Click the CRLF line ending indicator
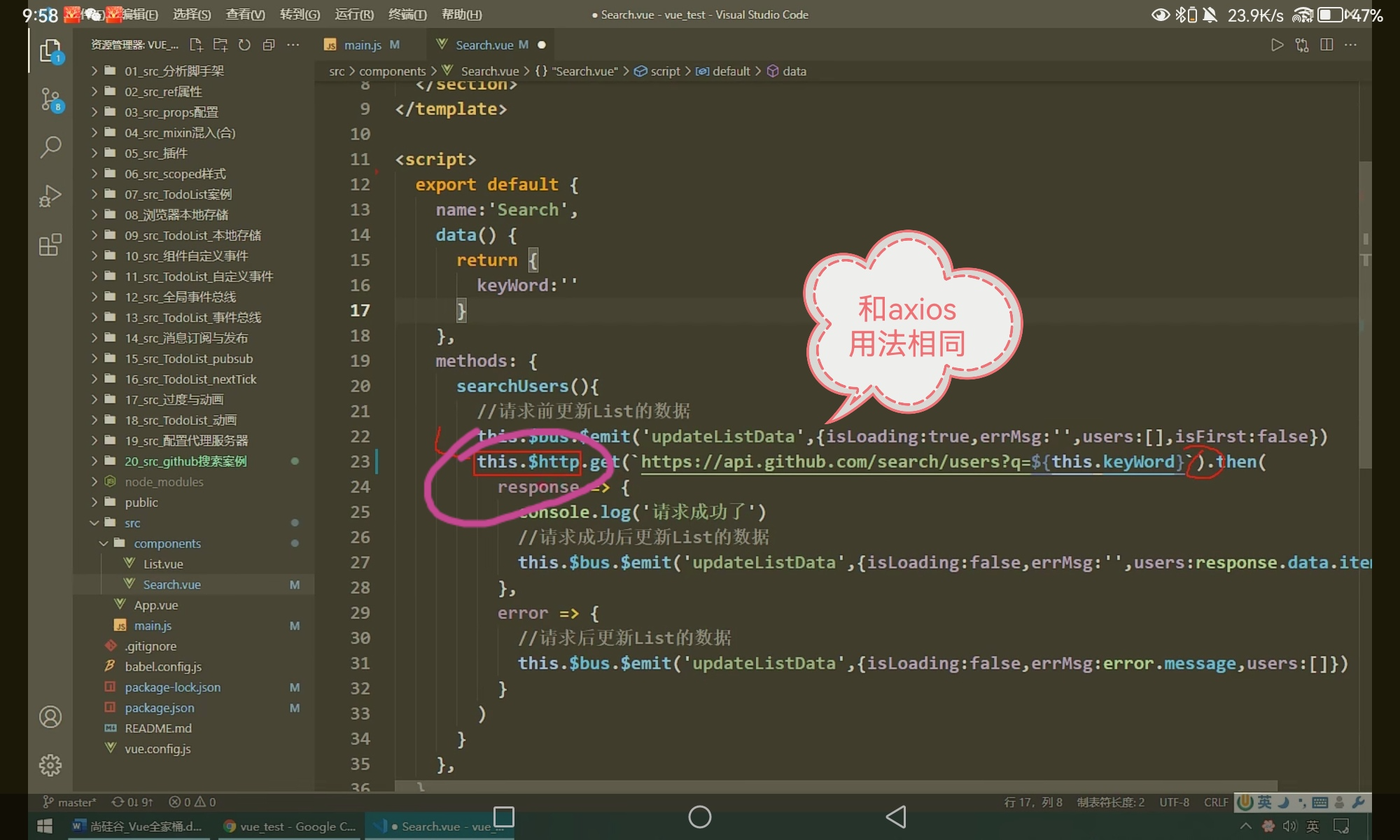1400x840 pixels. point(1216,802)
